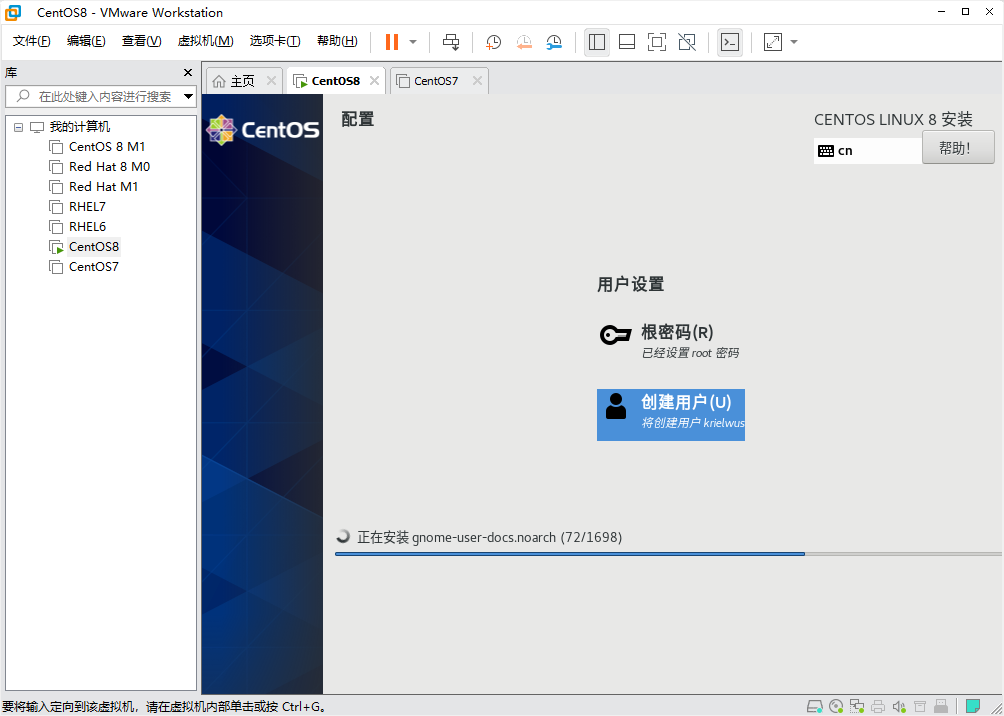This screenshot has width=1004, height=716.
Task: Open the stretch display options dropdown arrow
Action: [794, 42]
